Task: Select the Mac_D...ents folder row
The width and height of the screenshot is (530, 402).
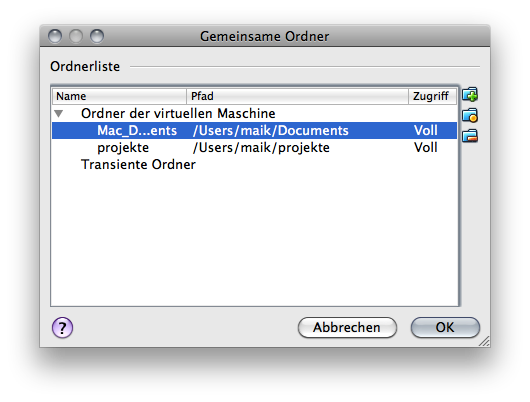Action: coord(254,131)
